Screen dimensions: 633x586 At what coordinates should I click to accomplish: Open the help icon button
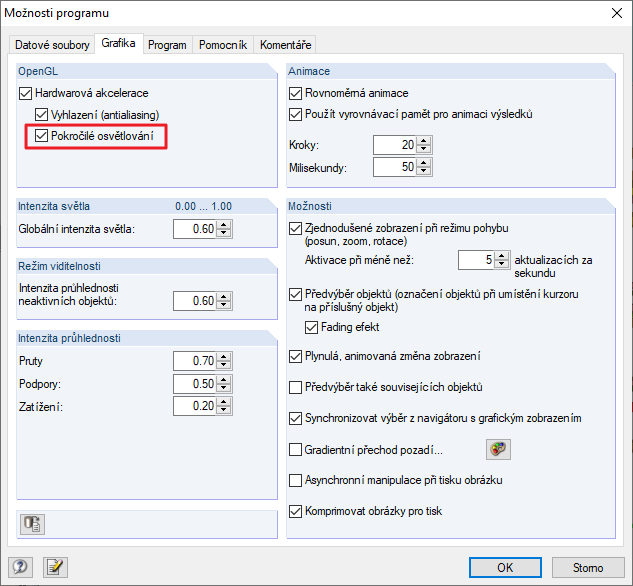click(20, 567)
